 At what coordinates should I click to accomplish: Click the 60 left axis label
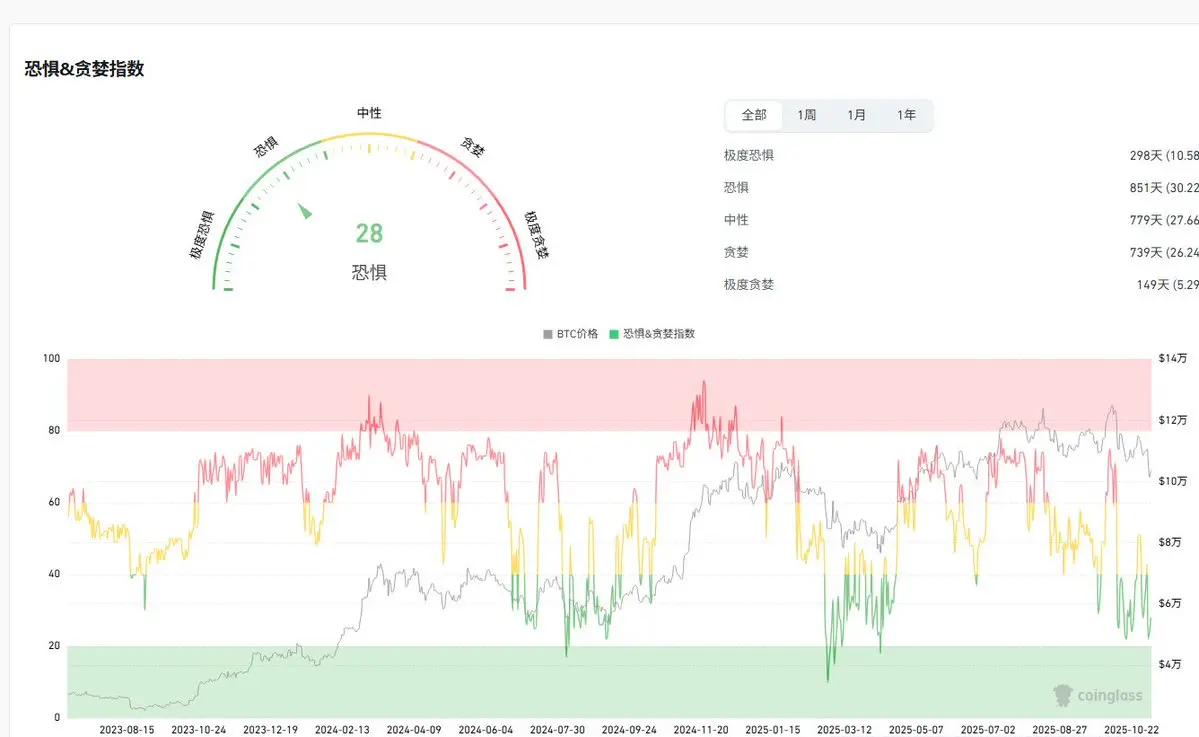coord(54,502)
